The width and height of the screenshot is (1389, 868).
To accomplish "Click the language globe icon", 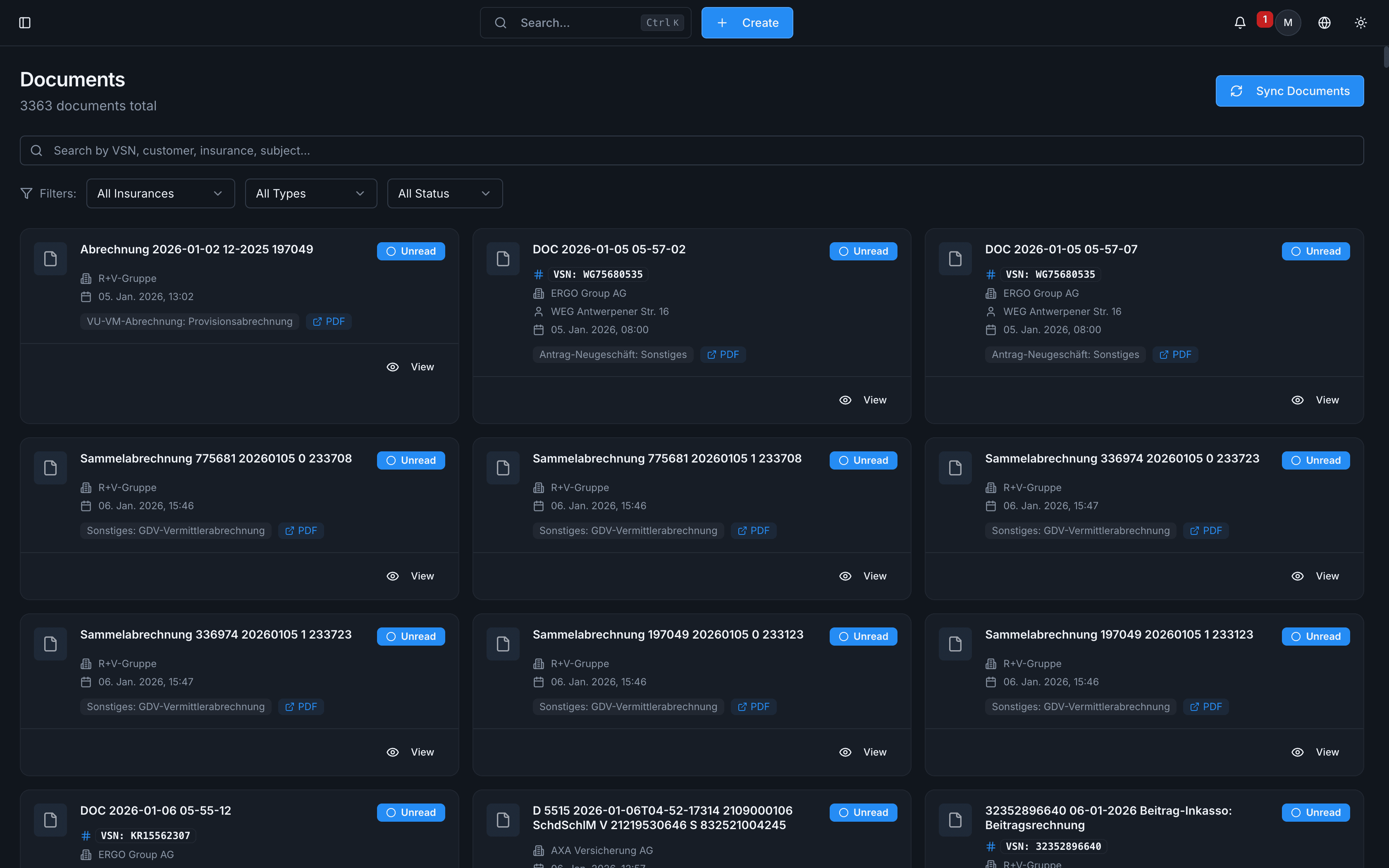I will click(1324, 23).
